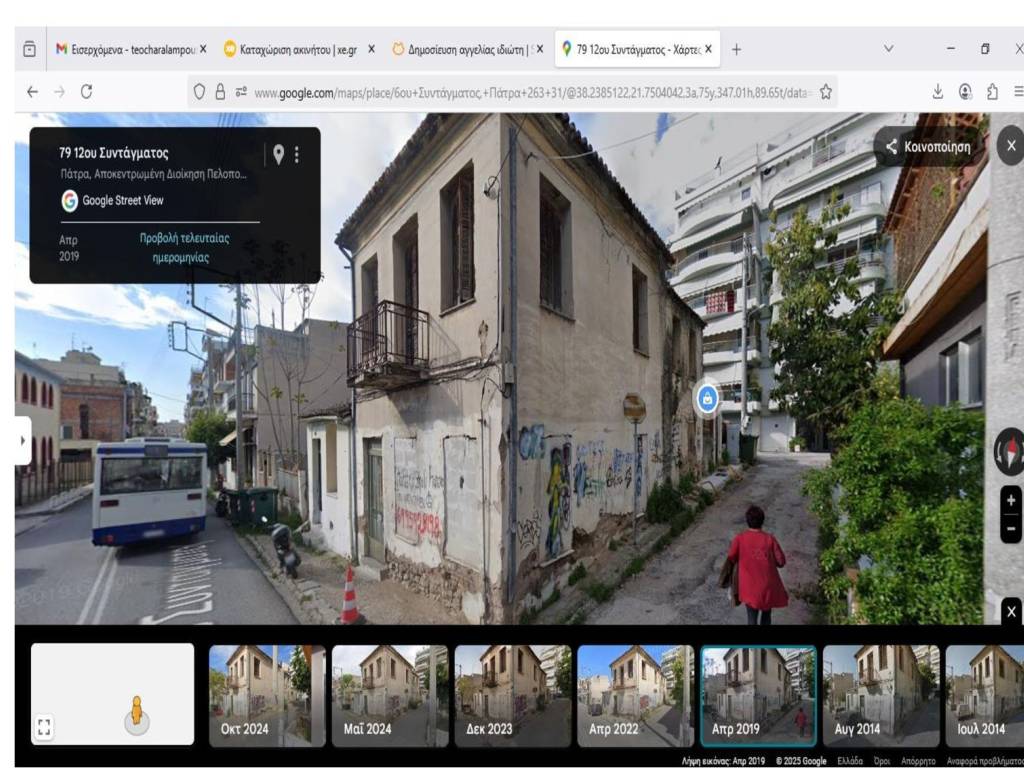Expand the collapsed side panel arrow
The image size is (1024, 768).
point(22,441)
